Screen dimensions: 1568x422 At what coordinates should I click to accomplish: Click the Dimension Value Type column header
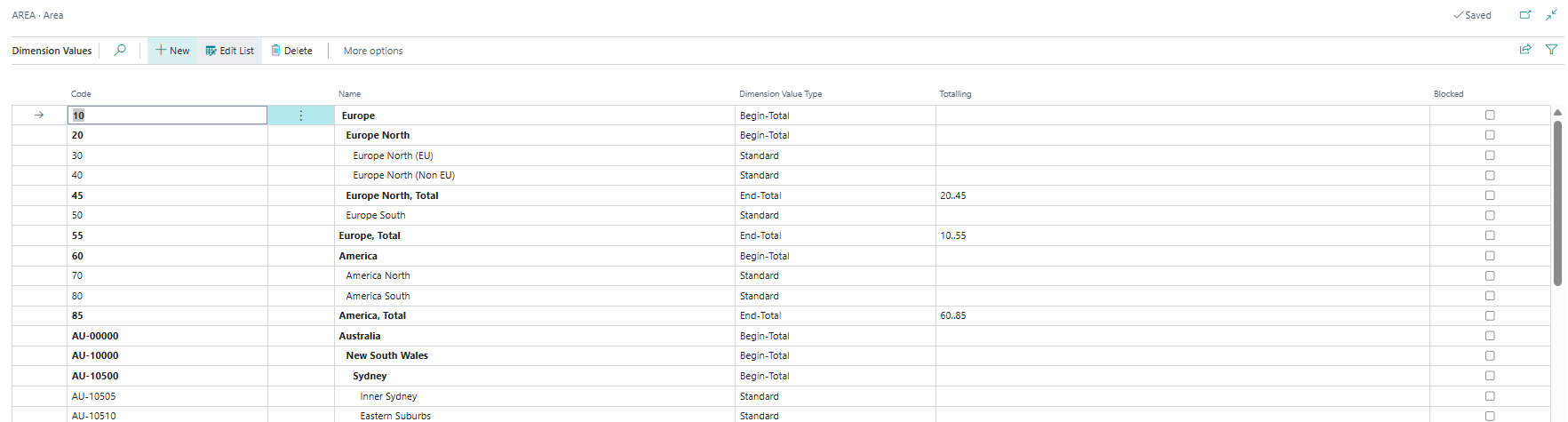(780, 94)
